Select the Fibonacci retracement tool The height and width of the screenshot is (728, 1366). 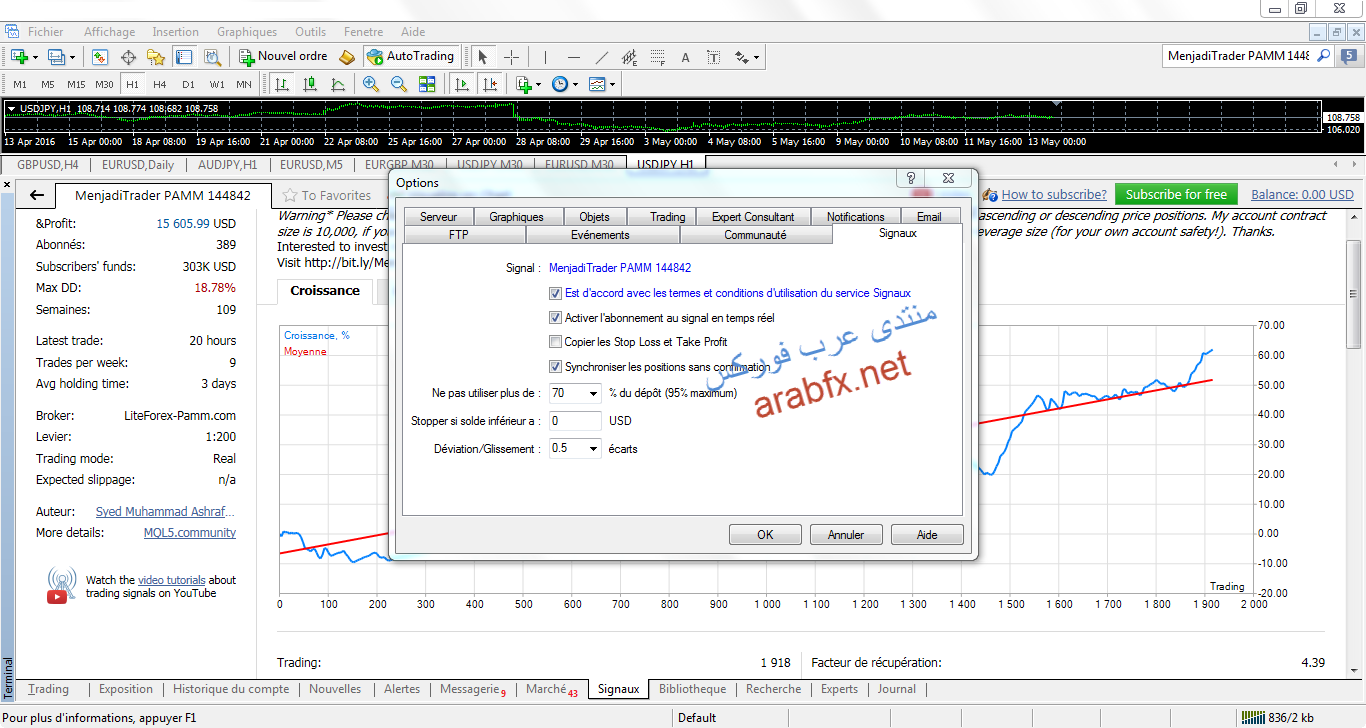coord(657,57)
